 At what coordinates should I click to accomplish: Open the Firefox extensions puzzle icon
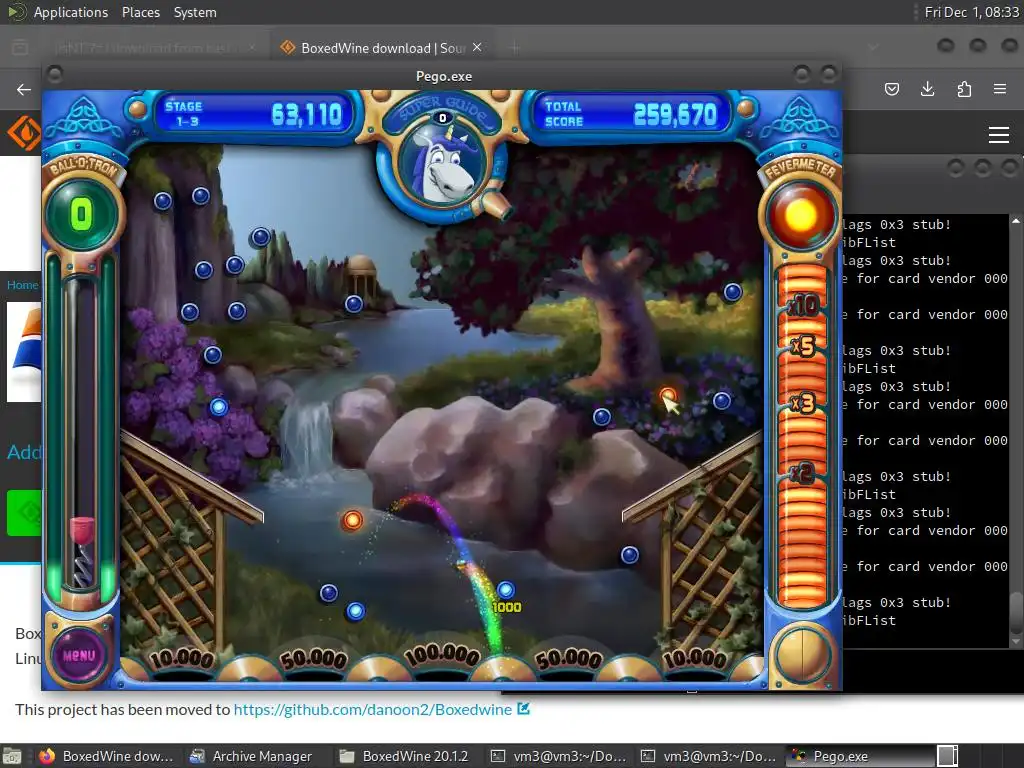(x=963, y=89)
